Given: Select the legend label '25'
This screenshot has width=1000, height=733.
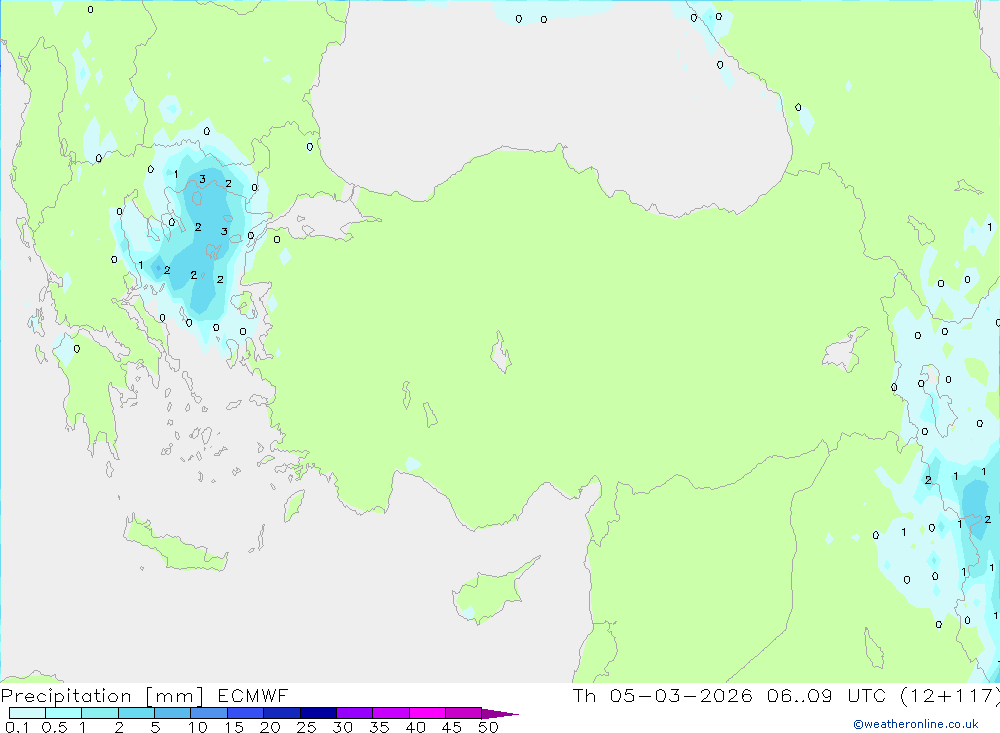Looking at the screenshot, I should [x=306, y=727].
